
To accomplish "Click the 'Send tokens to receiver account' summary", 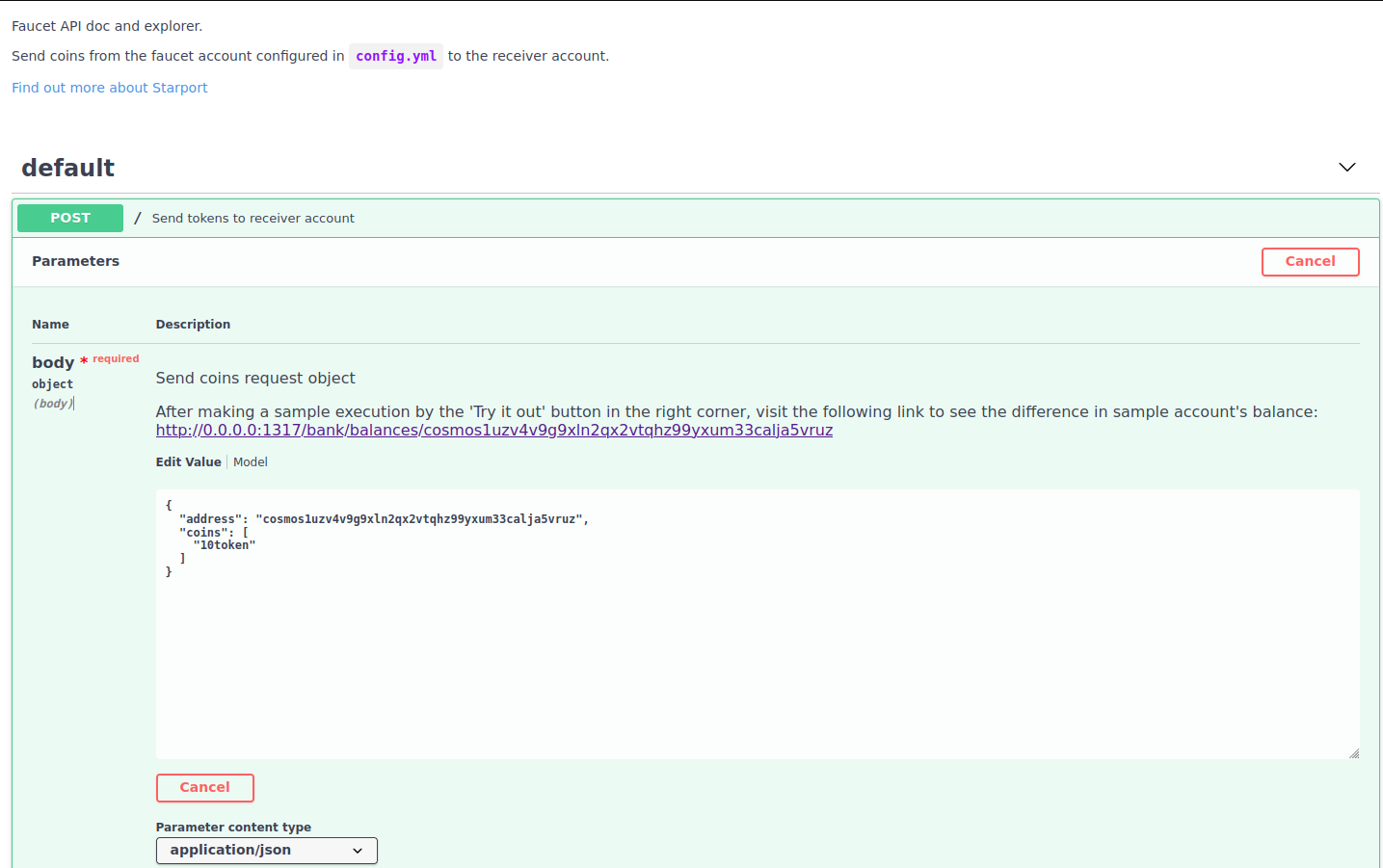I will pyautogui.click(x=253, y=219).
